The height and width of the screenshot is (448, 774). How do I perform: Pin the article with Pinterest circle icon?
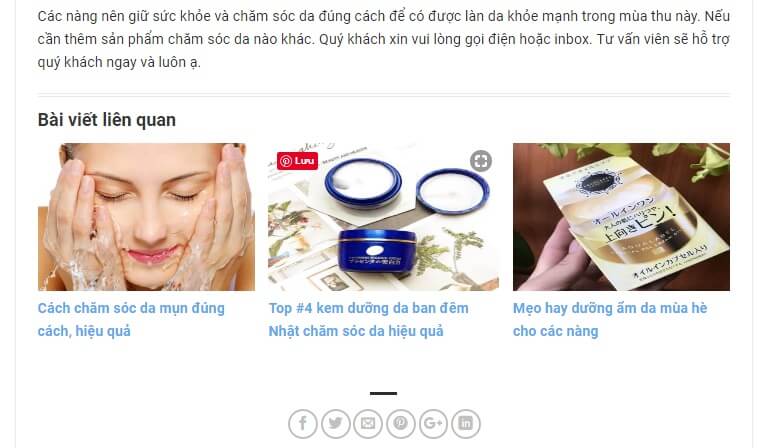pyautogui.click(x=400, y=423)
